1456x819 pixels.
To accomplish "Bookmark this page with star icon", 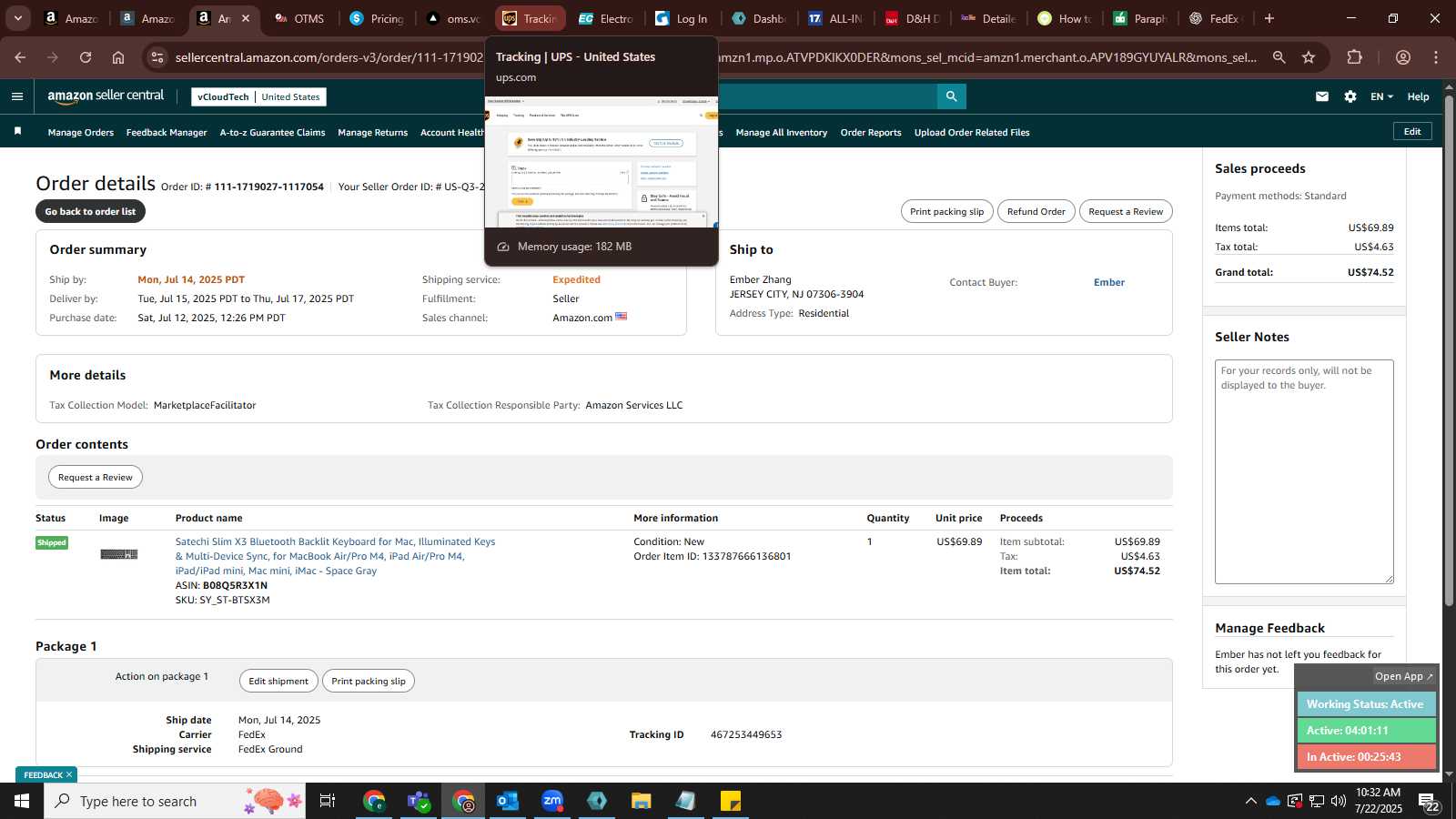I will (1309, 57).
